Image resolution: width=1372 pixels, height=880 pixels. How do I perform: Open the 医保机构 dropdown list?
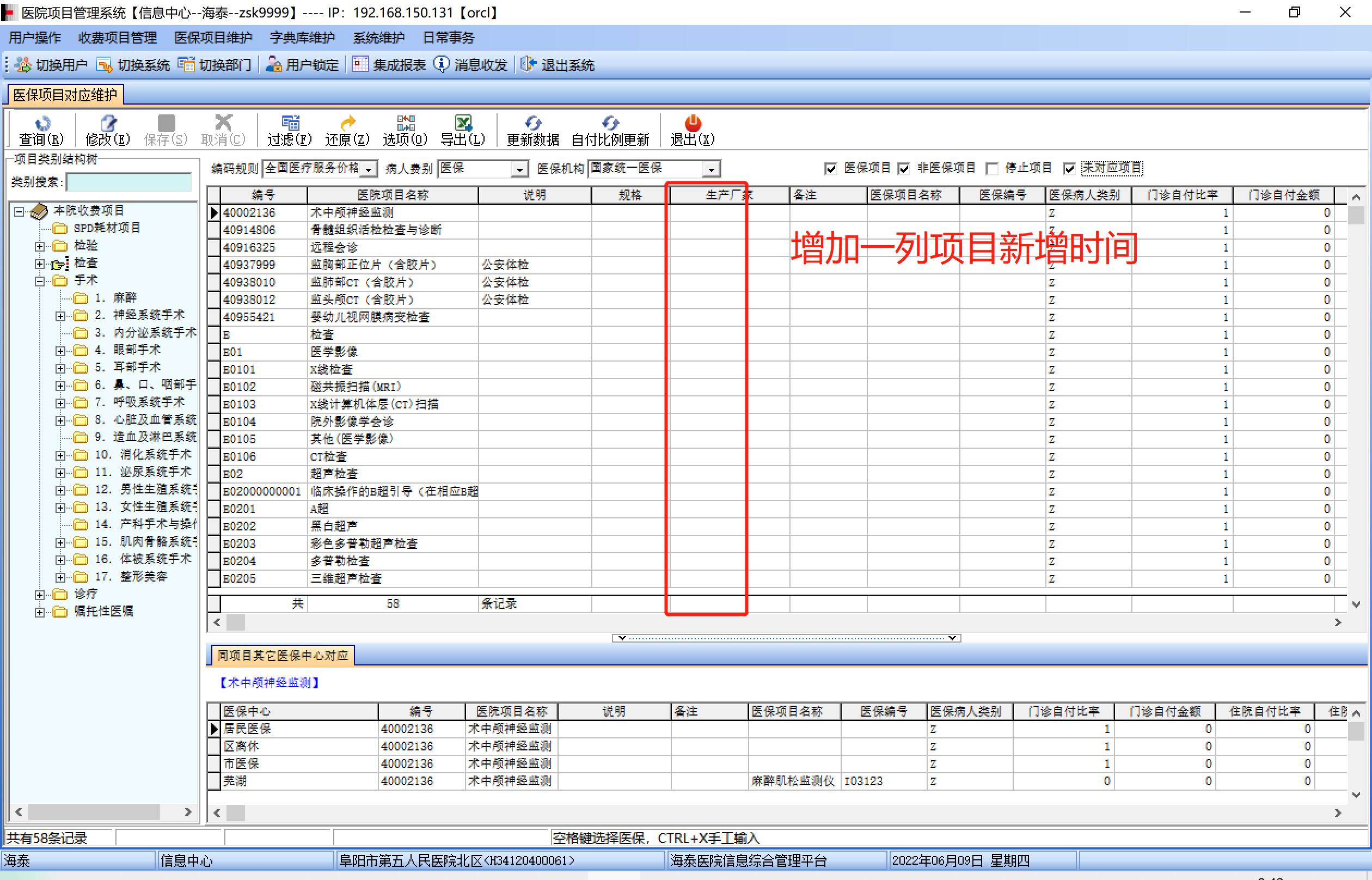[711, 169]
